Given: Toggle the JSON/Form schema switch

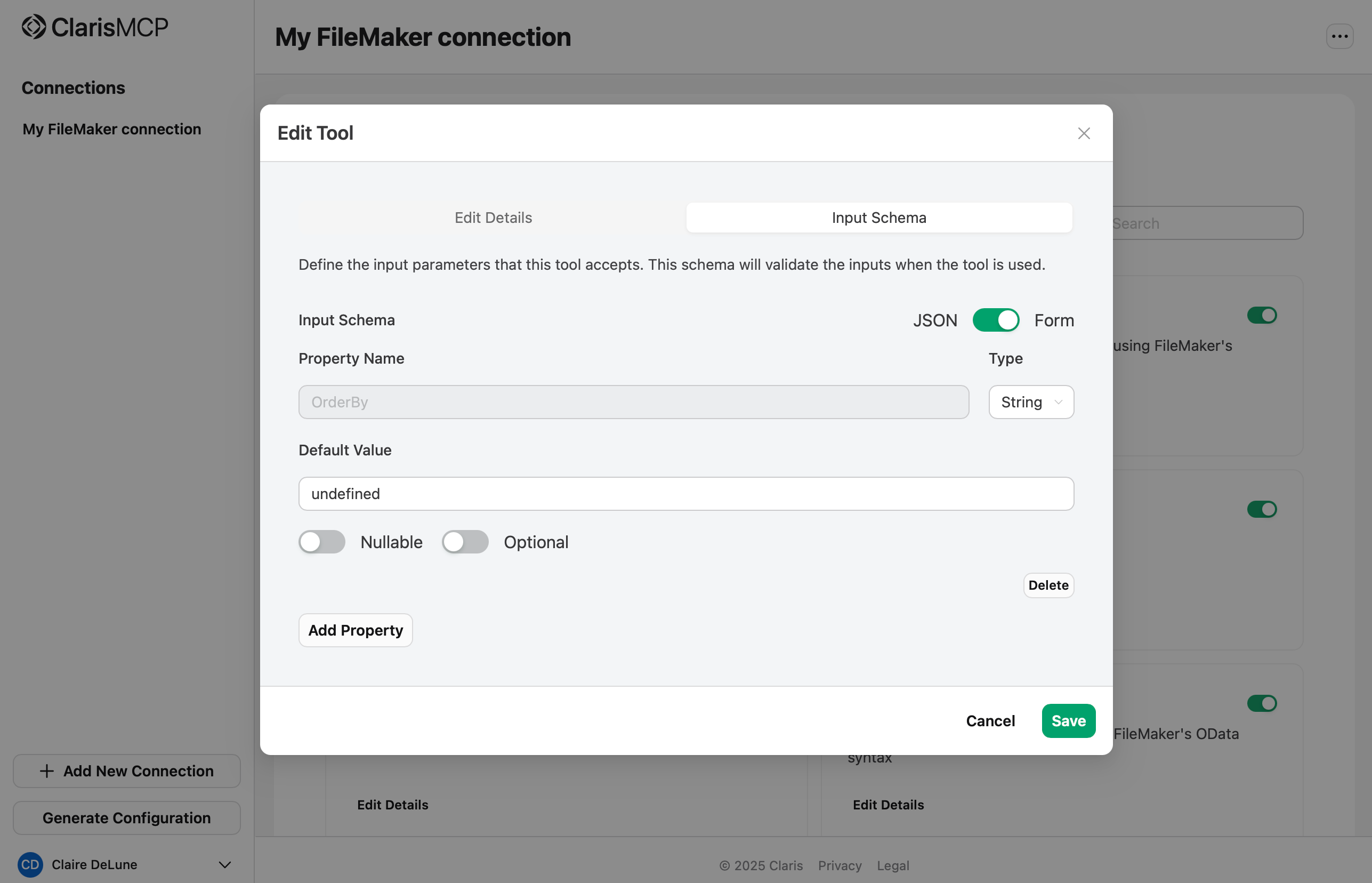Looking at the screenshot, I should coord(996,320).
